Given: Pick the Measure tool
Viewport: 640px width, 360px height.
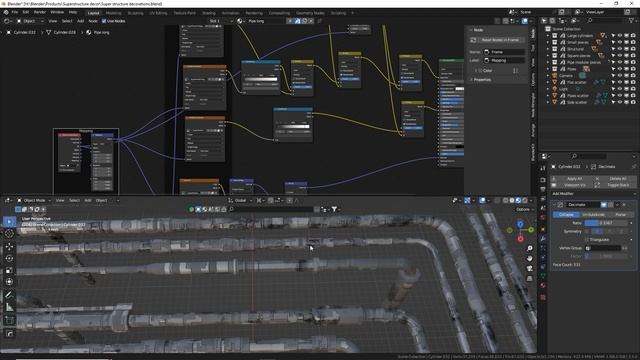Looking at the screenshot, I should click(9, 307).
